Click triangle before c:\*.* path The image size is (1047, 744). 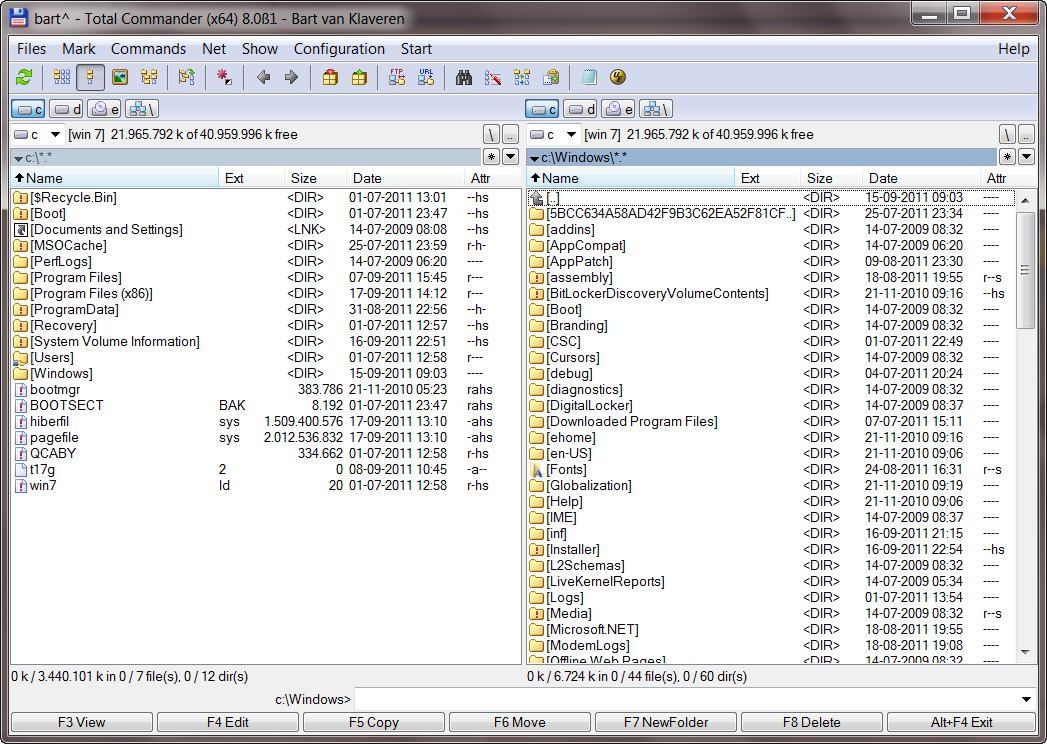coord(19,158)
